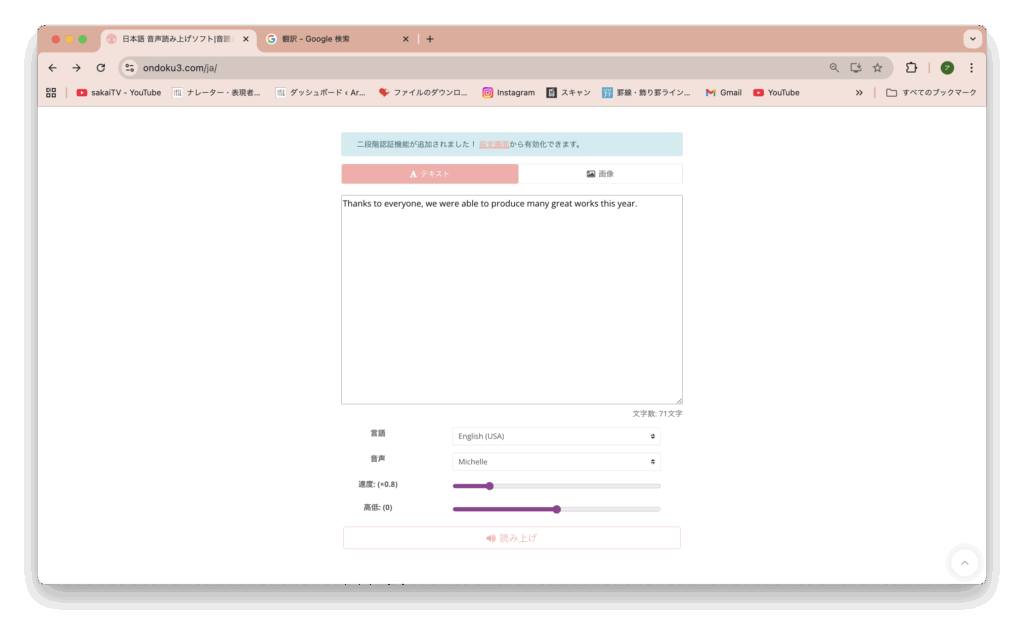The image size is (1024, 634).
Task: Click scroll-to-top arrow button
Action: (x=964, y=563)
